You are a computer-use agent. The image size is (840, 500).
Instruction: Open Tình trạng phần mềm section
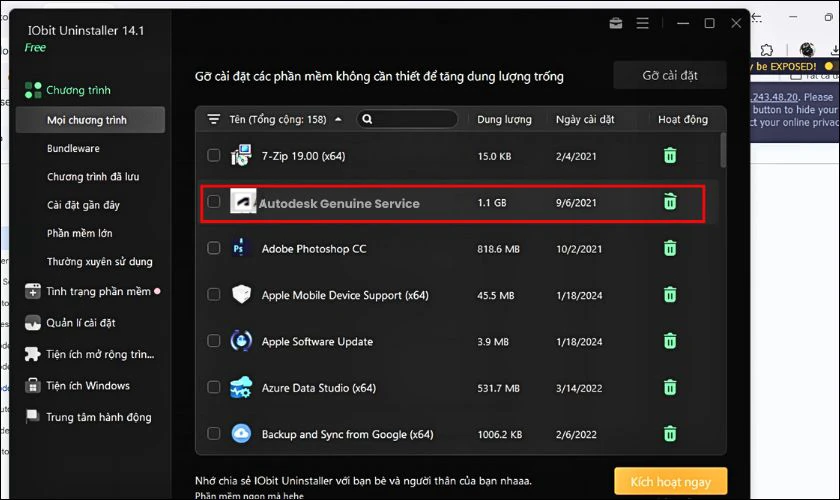coord(98,292)
